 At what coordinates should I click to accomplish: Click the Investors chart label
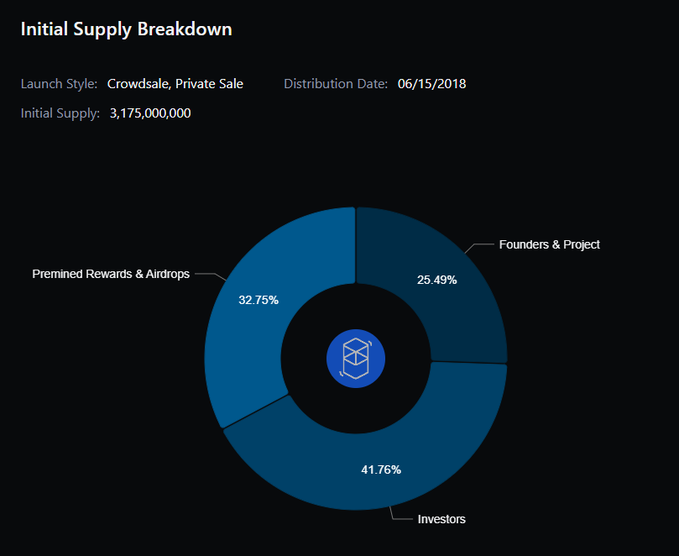coord(441,519)
